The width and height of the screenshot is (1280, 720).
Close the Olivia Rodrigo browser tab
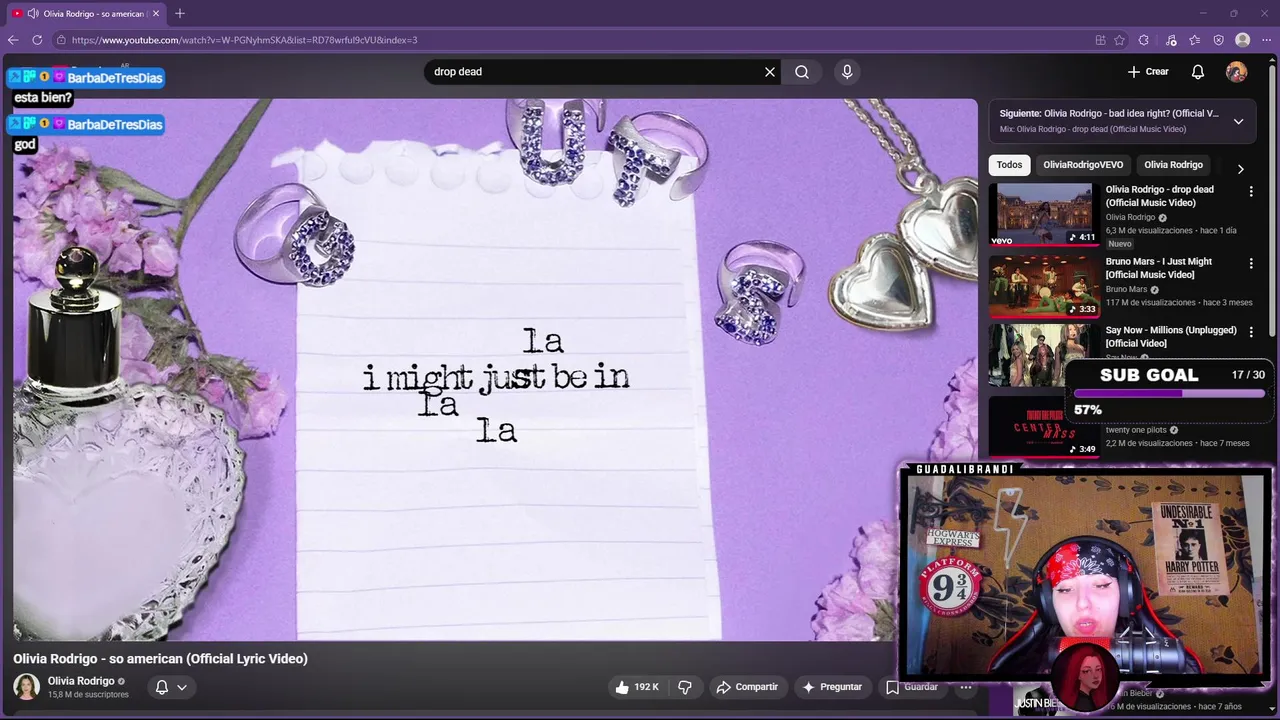pos(156,13)
